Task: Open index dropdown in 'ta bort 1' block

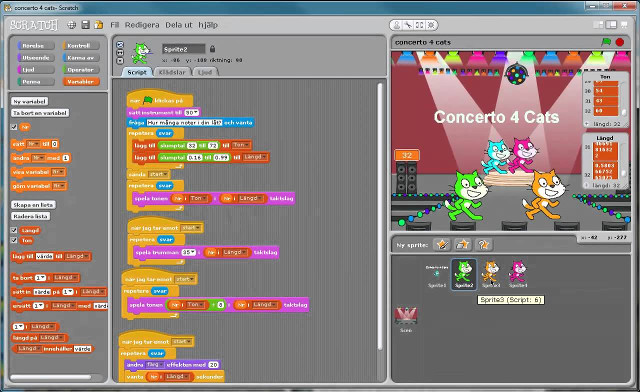Action: pos(40,278)
